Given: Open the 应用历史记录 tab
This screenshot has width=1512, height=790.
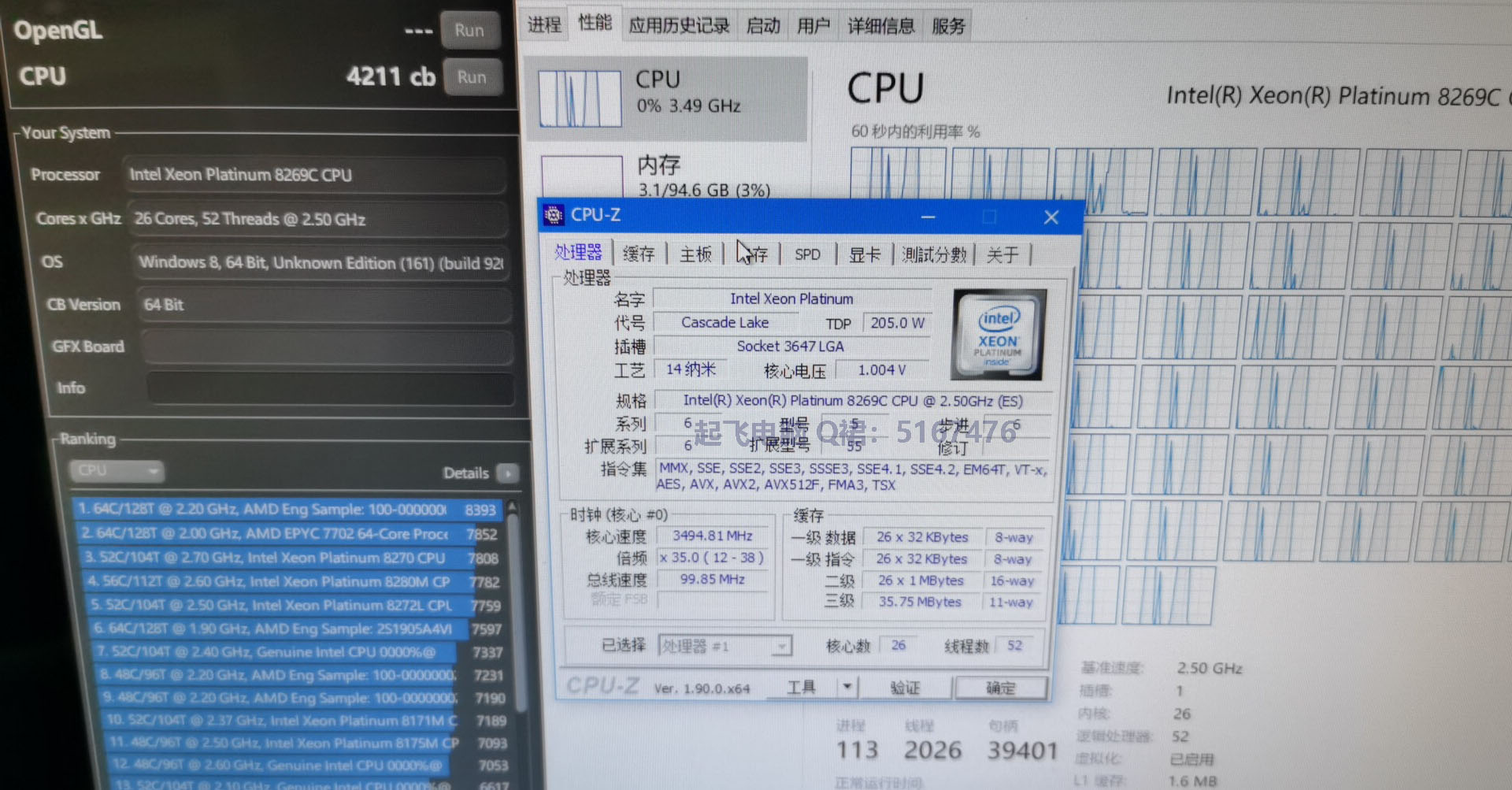Looking at the screenshot, I should point(679,26).
